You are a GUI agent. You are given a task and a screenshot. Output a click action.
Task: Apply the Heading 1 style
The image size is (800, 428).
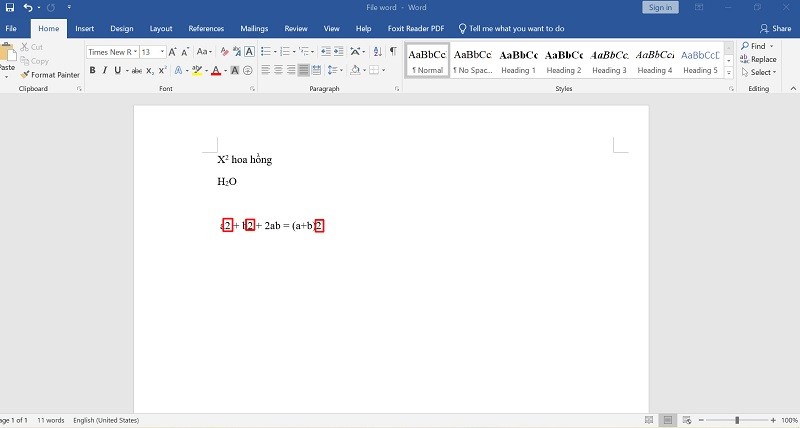tap(518, 61)
